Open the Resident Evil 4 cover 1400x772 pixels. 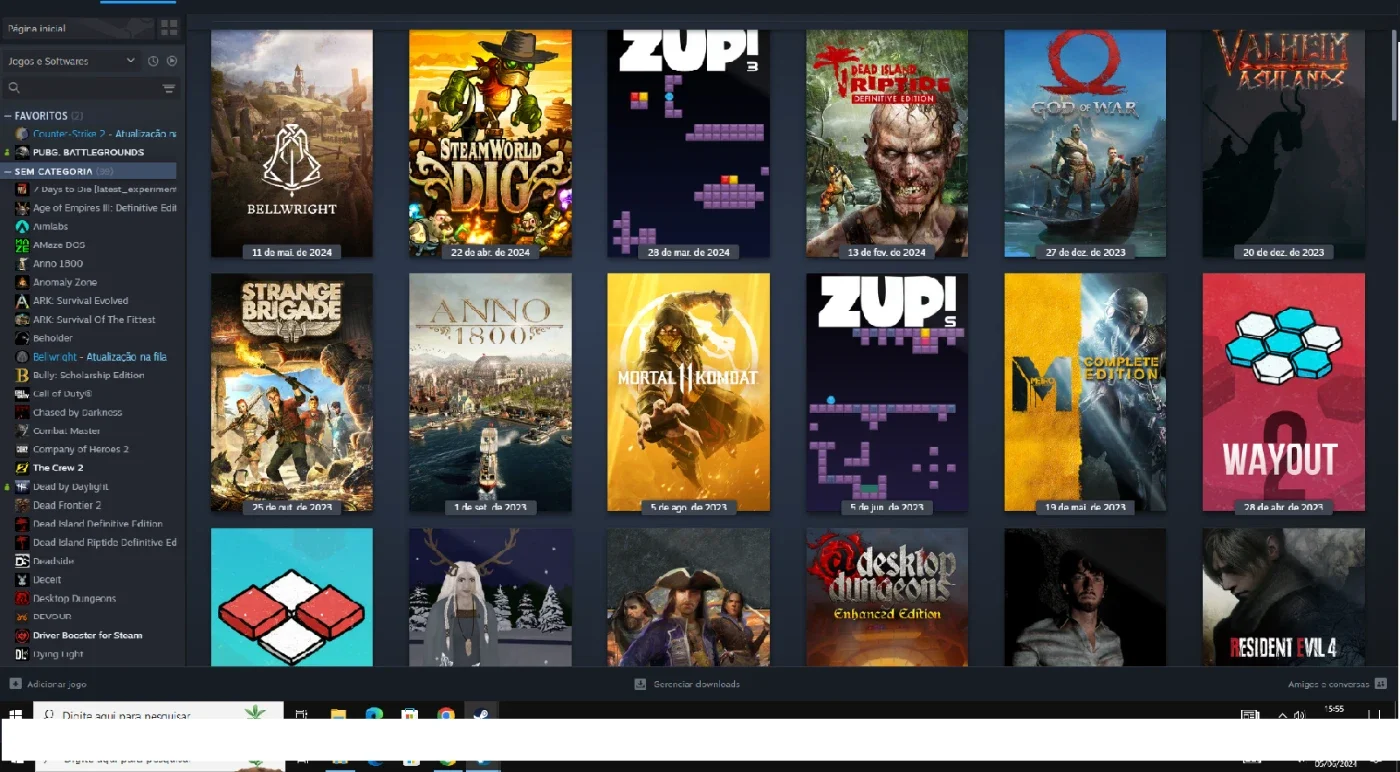click(x=1284, y=597)
